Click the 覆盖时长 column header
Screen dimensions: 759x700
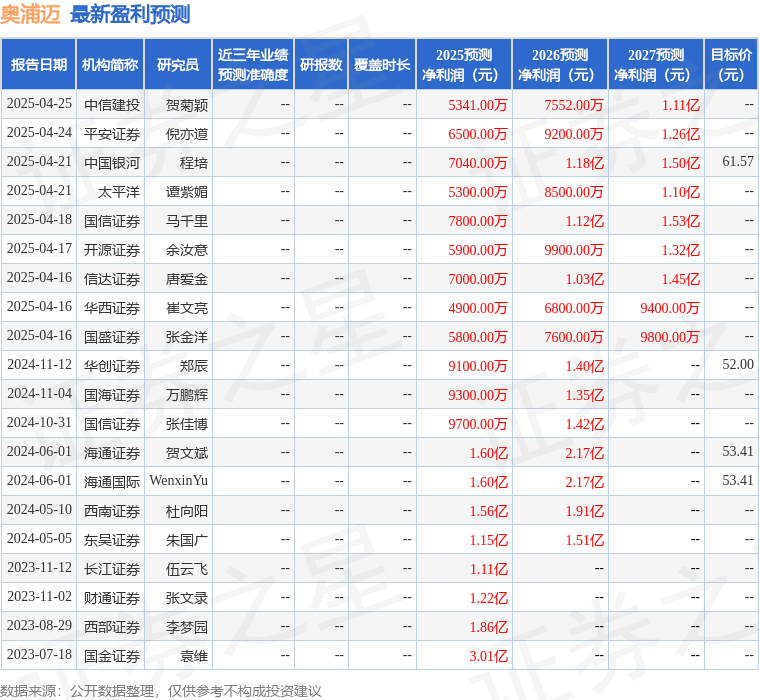point(382,64)
